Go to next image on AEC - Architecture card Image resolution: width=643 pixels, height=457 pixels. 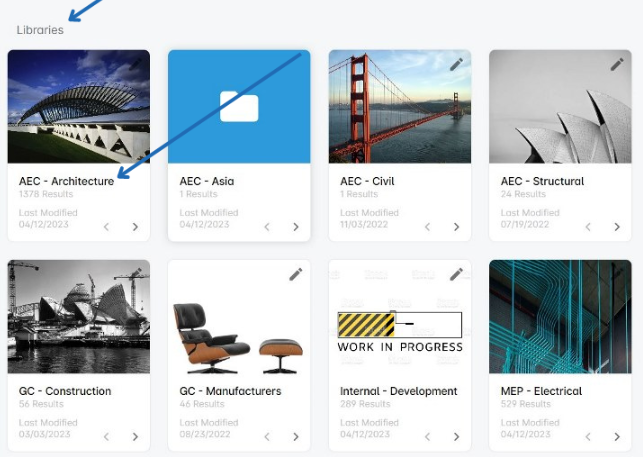pyautogui.click(x=135, y=227)
